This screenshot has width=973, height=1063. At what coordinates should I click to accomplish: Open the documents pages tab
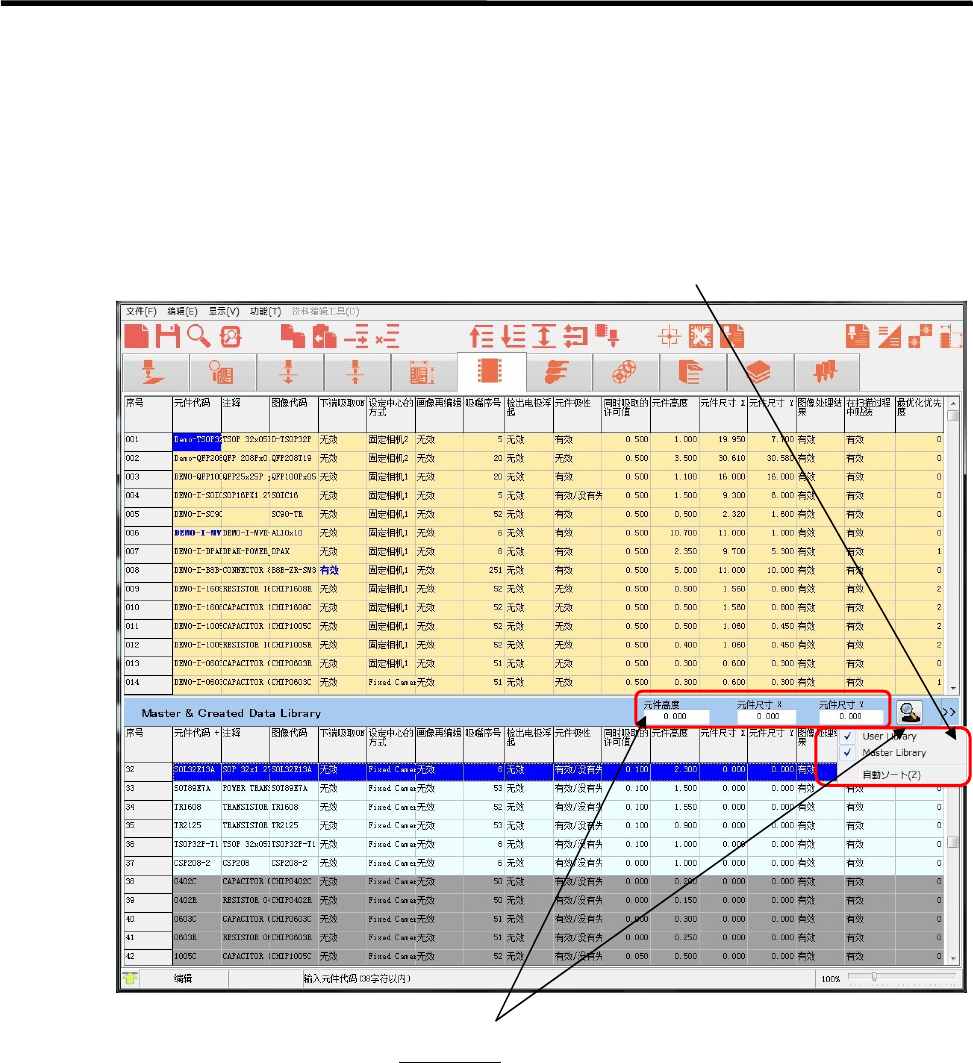(x=691, y=372)
